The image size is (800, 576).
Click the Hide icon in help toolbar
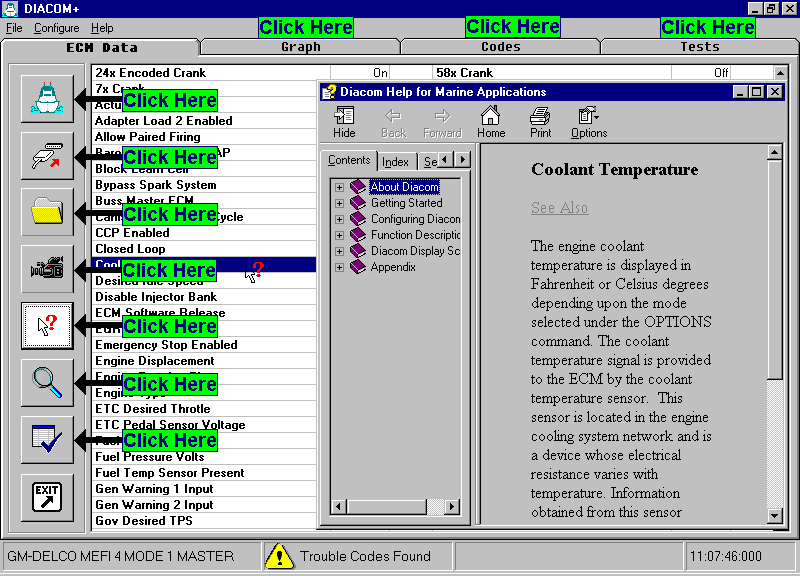(344, 122)
